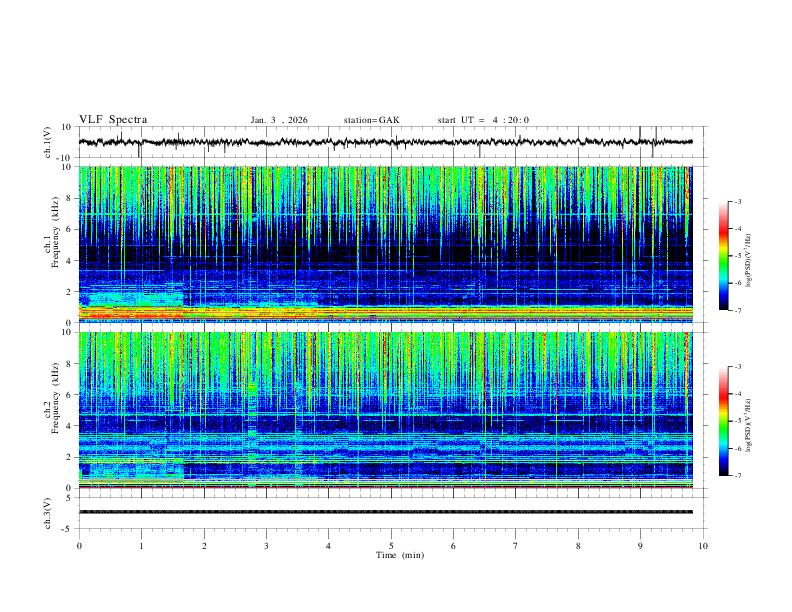Click the "VLF Spectra" plot title
Screen dimensions: 792x612
pos(113,120)
